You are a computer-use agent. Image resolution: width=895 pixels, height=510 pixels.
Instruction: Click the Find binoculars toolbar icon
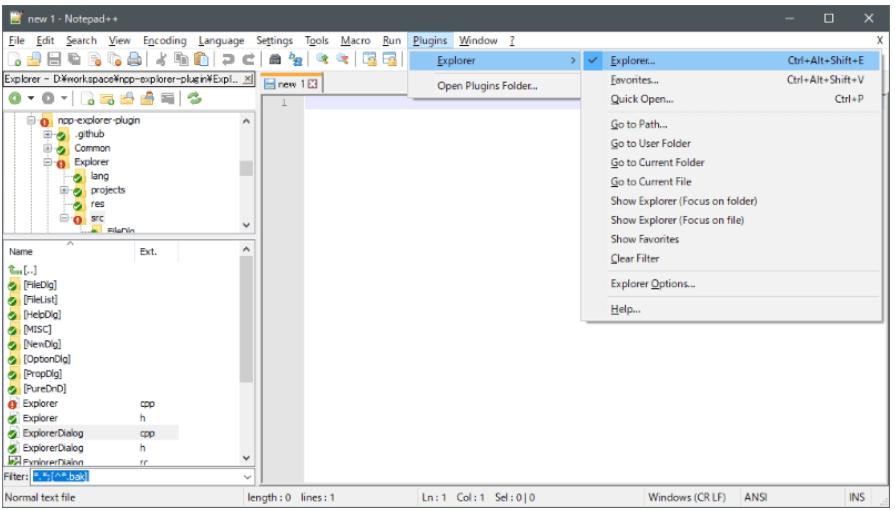275,60
